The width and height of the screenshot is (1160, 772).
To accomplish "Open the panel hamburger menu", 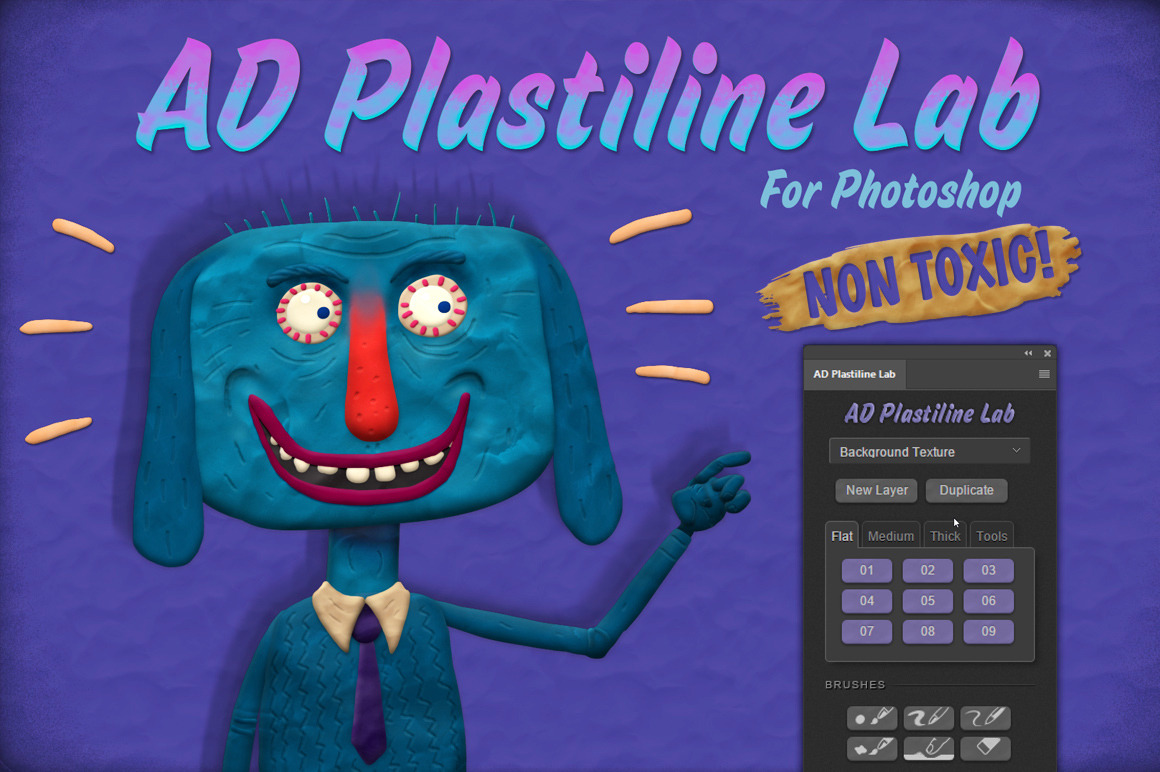I will (1044, 374).
